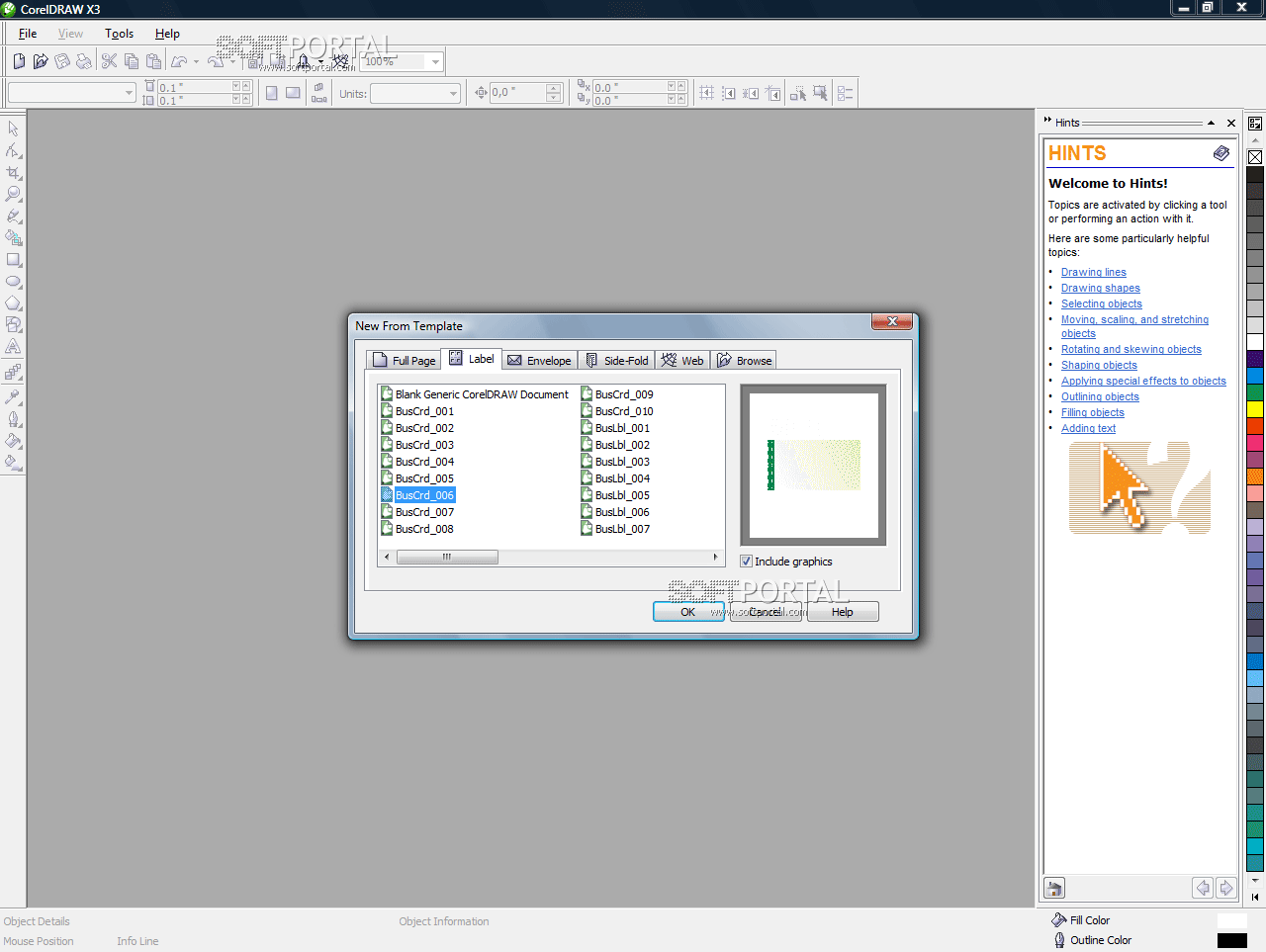Click the No Color X swatch
This screenshot has width=1266, height=952.
1255,156
